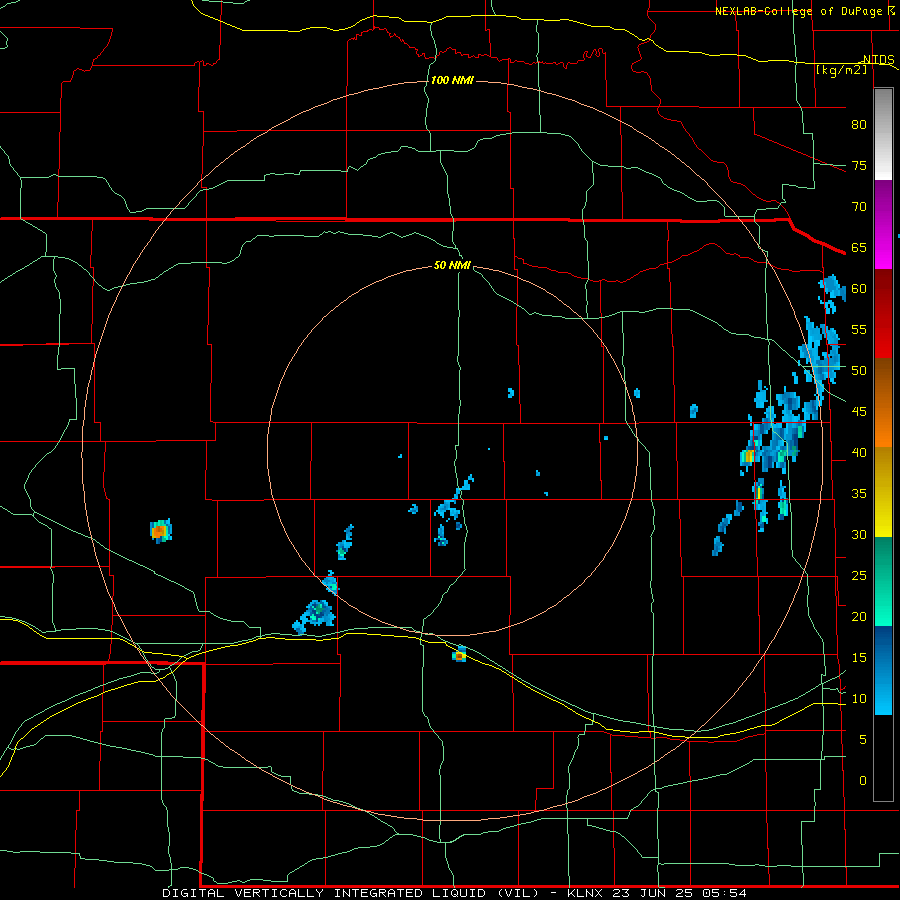Click the scale value 80

tap(859, 125)
